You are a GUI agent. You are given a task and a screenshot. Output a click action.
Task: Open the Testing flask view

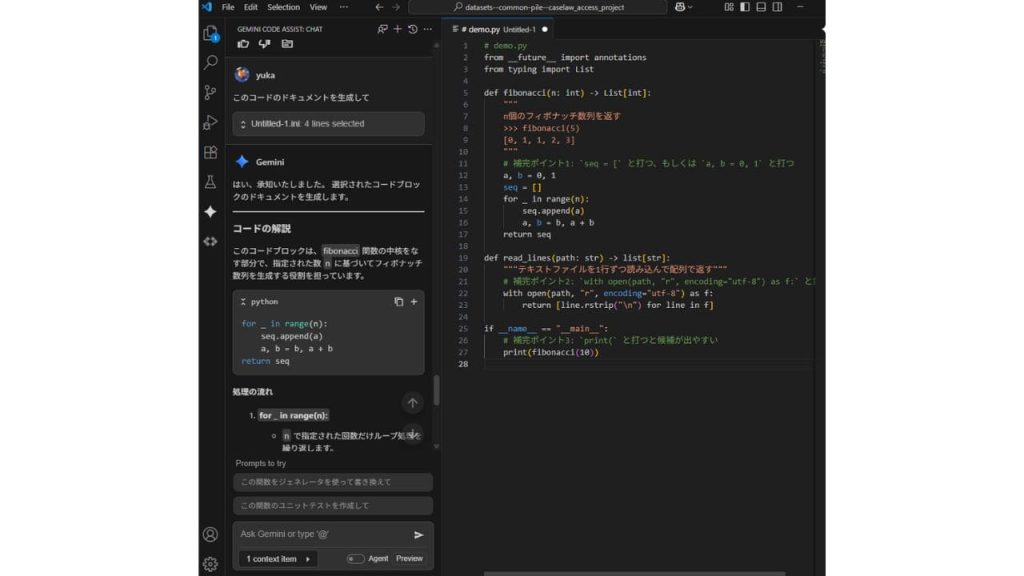pos(210,182)
